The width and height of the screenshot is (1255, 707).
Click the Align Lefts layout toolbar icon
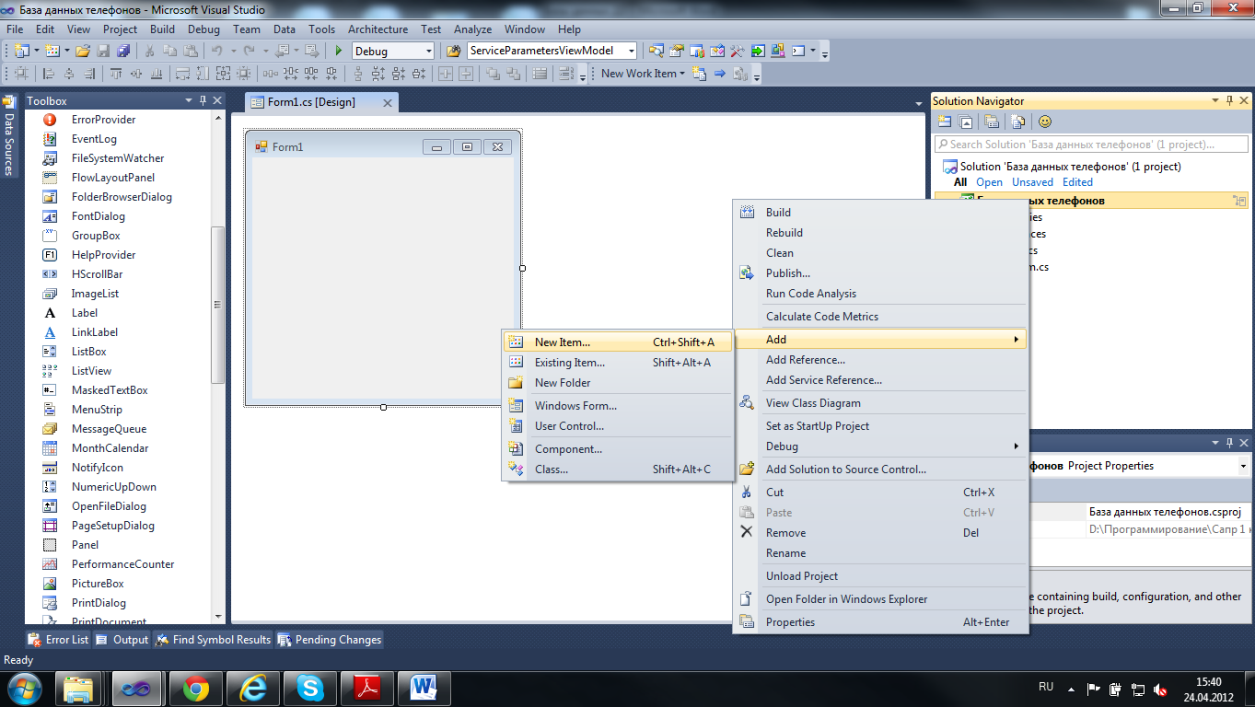click(x=48, y=73)
